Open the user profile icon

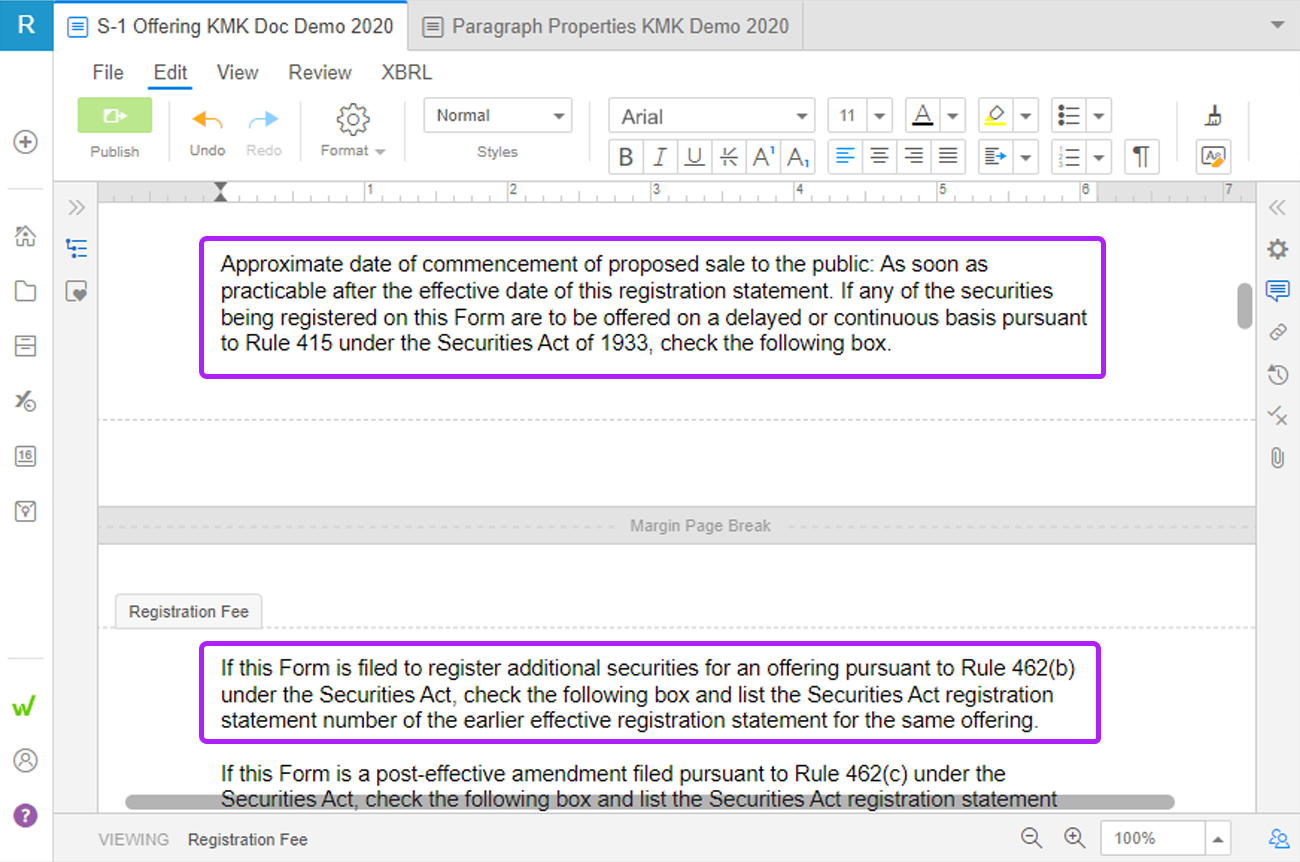tap(26, 761)
